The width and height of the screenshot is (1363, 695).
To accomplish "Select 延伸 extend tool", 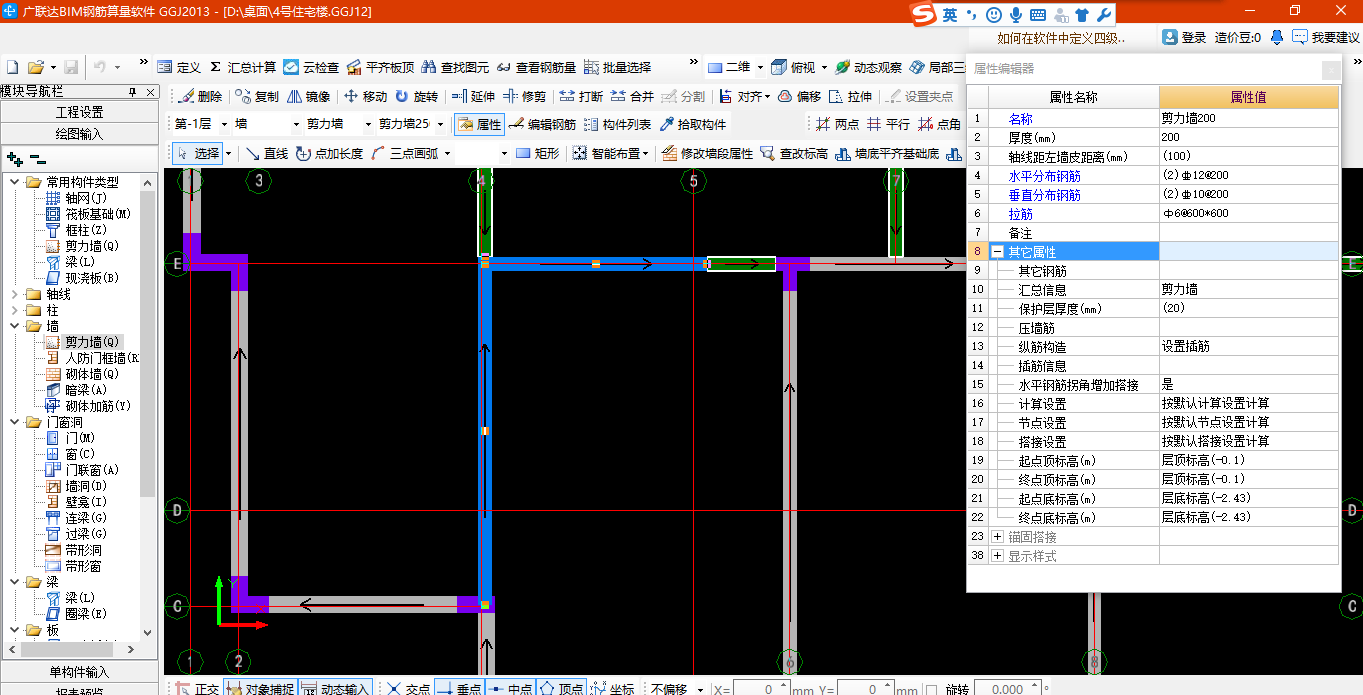I will pos(473,97).
